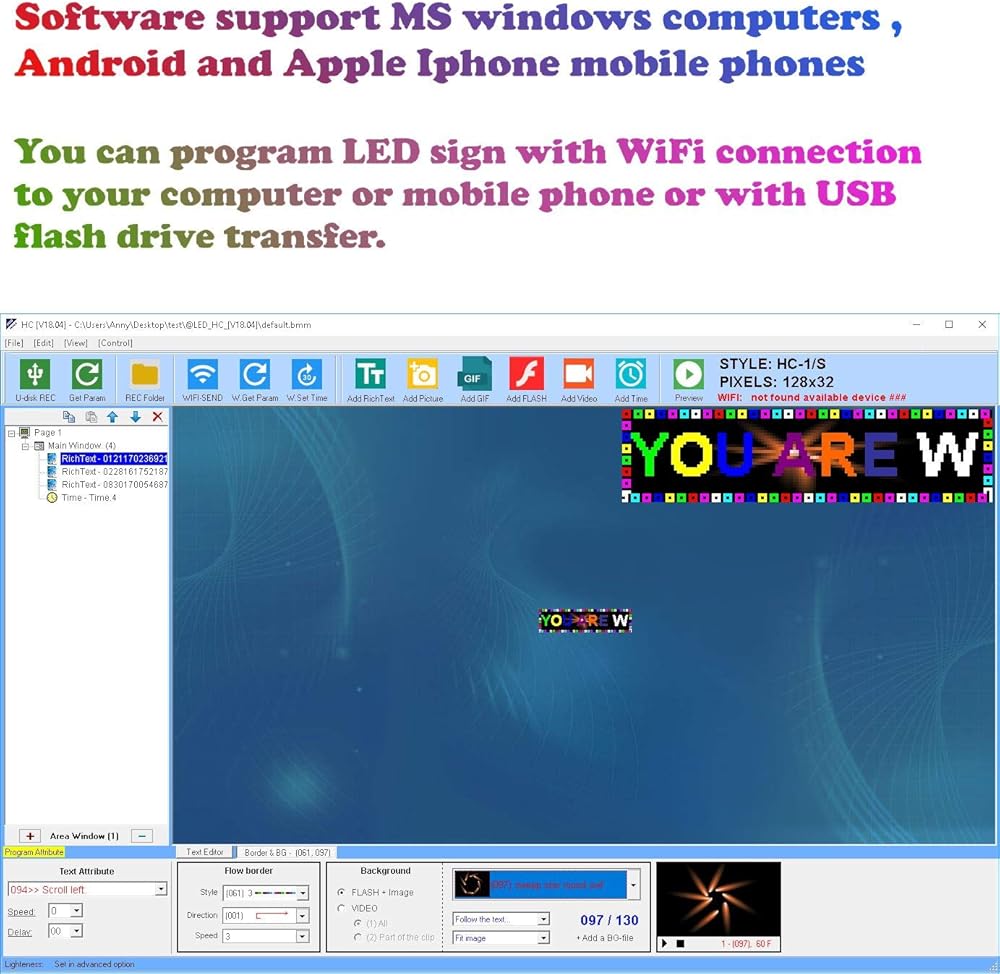Click the plus button beside Area Window
The image size is (1000, 974).
click(x=30, y=836)
